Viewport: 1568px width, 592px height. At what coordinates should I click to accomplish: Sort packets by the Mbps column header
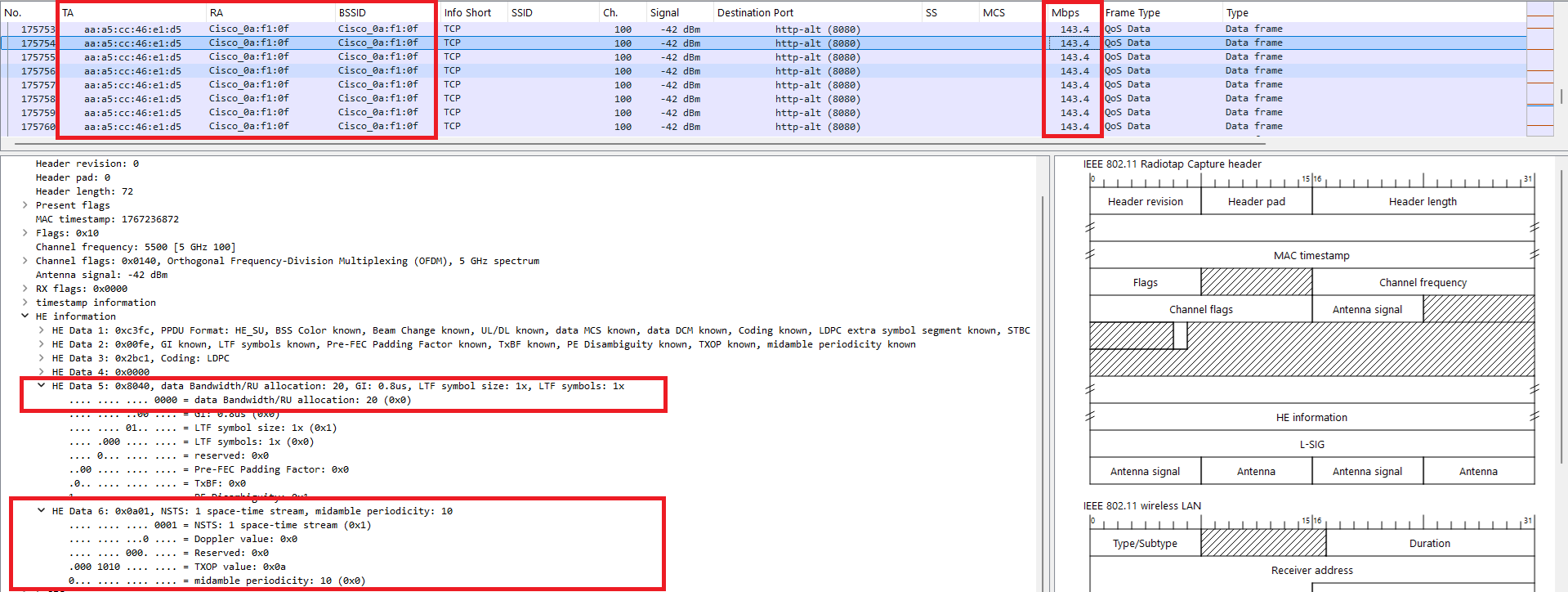coord(1065,12)
